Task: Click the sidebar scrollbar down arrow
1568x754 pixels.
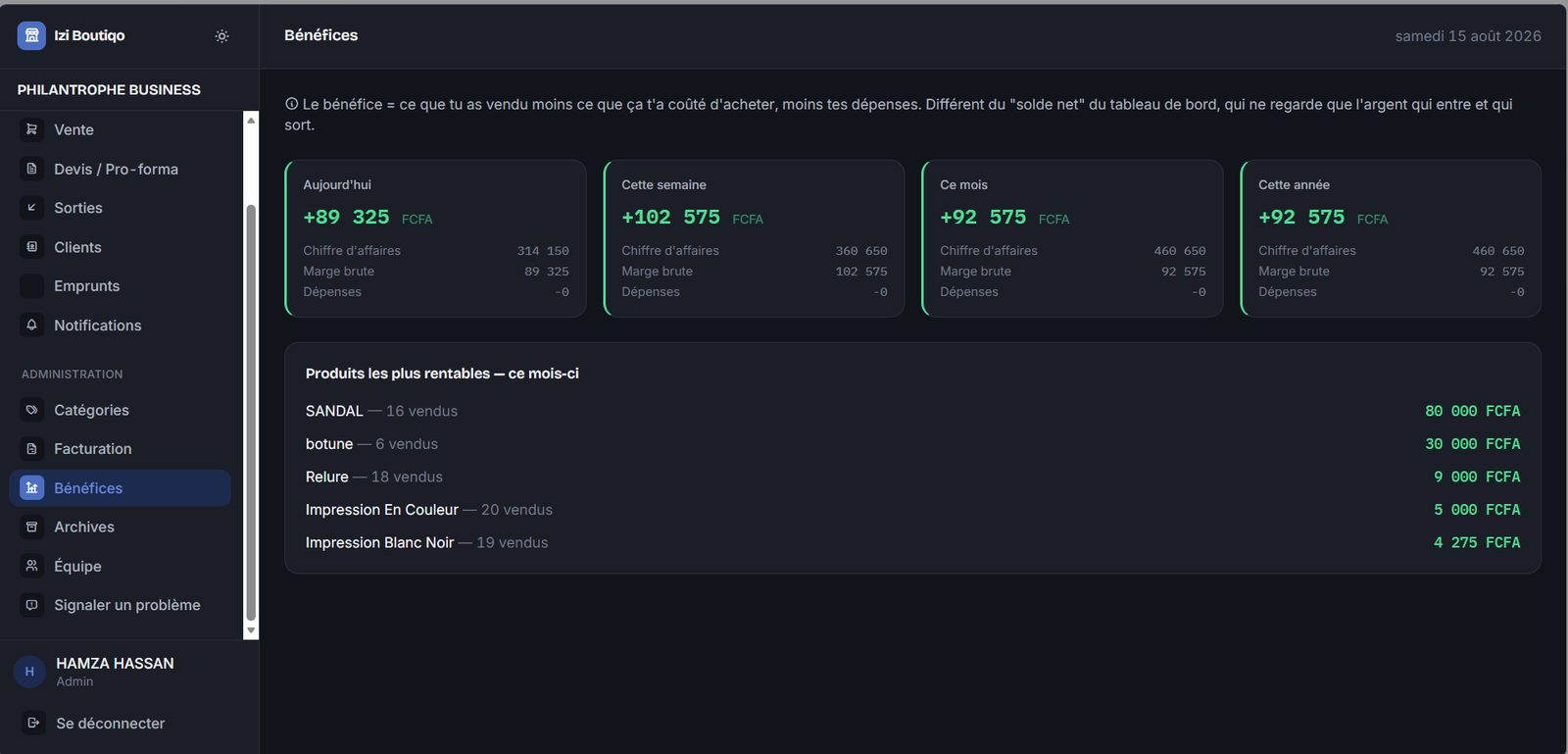Action: pos(251,630)
